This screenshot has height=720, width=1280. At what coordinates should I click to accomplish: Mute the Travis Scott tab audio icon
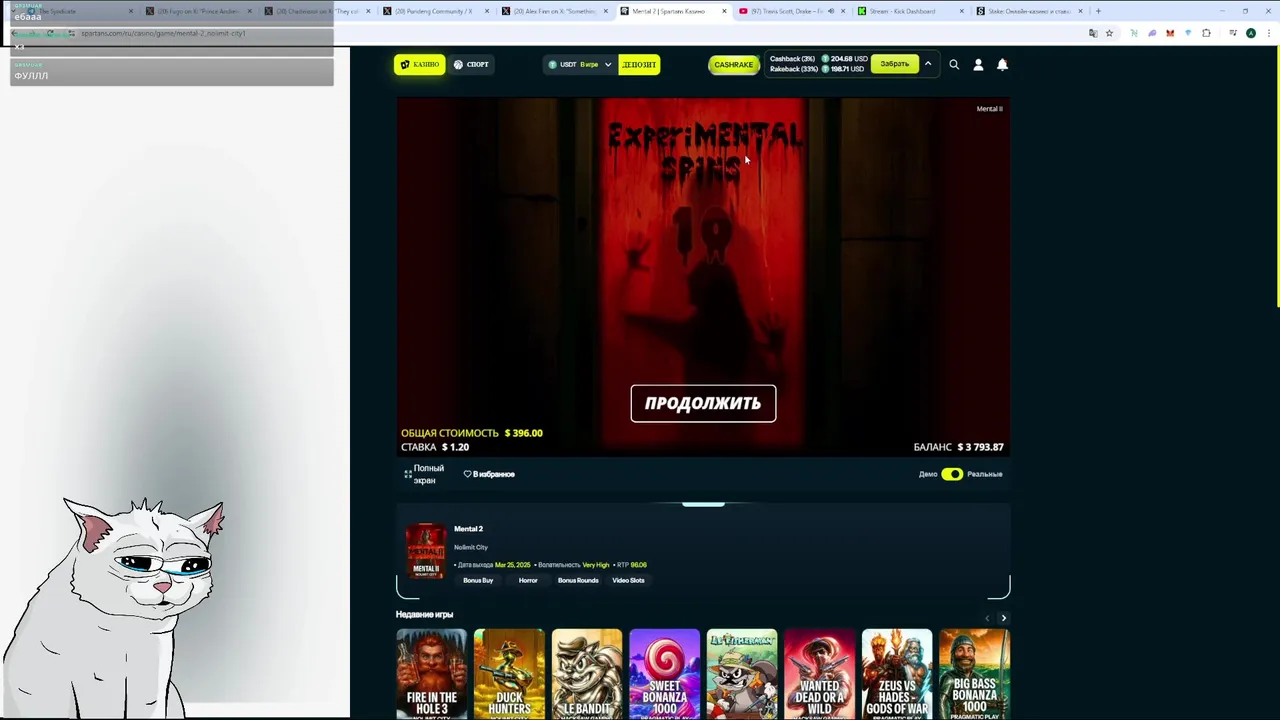(830, 11)
